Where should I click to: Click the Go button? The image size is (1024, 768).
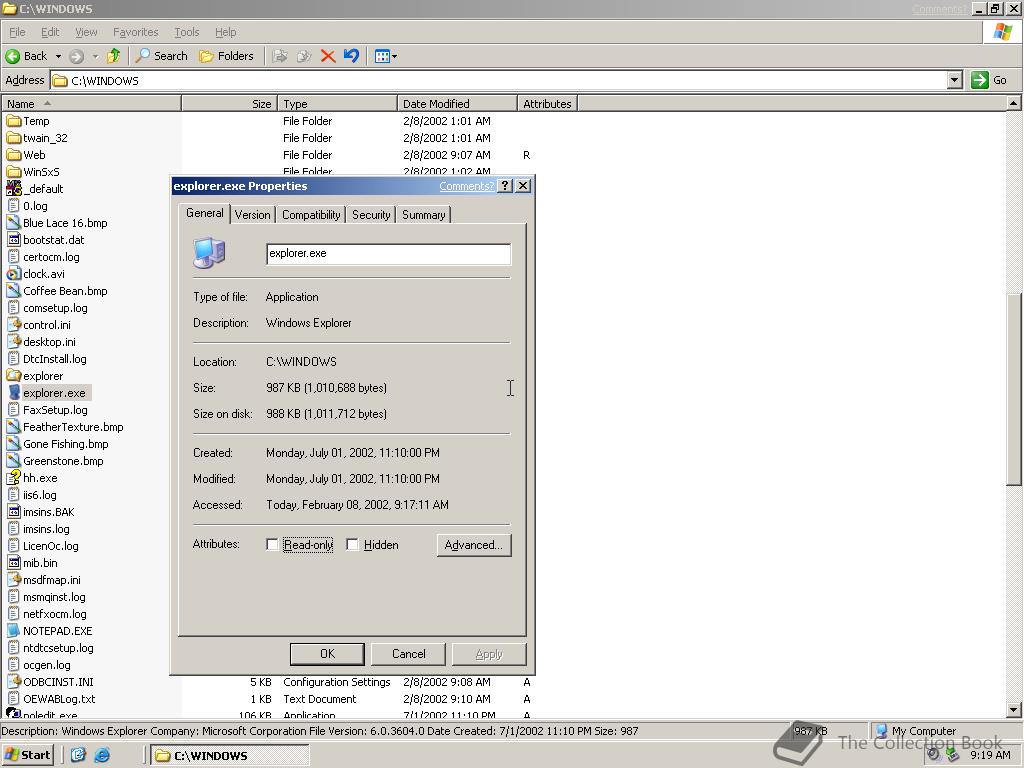[x=989, y=80]
